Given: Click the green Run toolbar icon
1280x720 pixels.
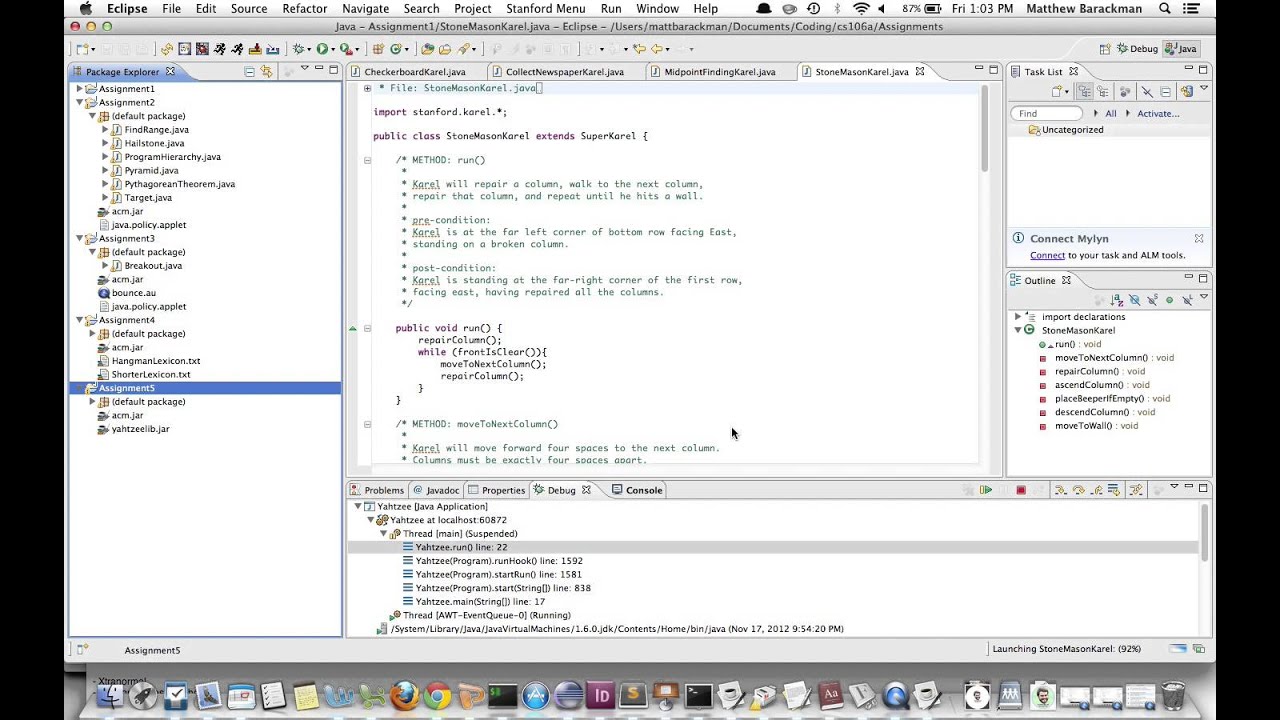Looking at the screenshot, I should tap(322, 48).
